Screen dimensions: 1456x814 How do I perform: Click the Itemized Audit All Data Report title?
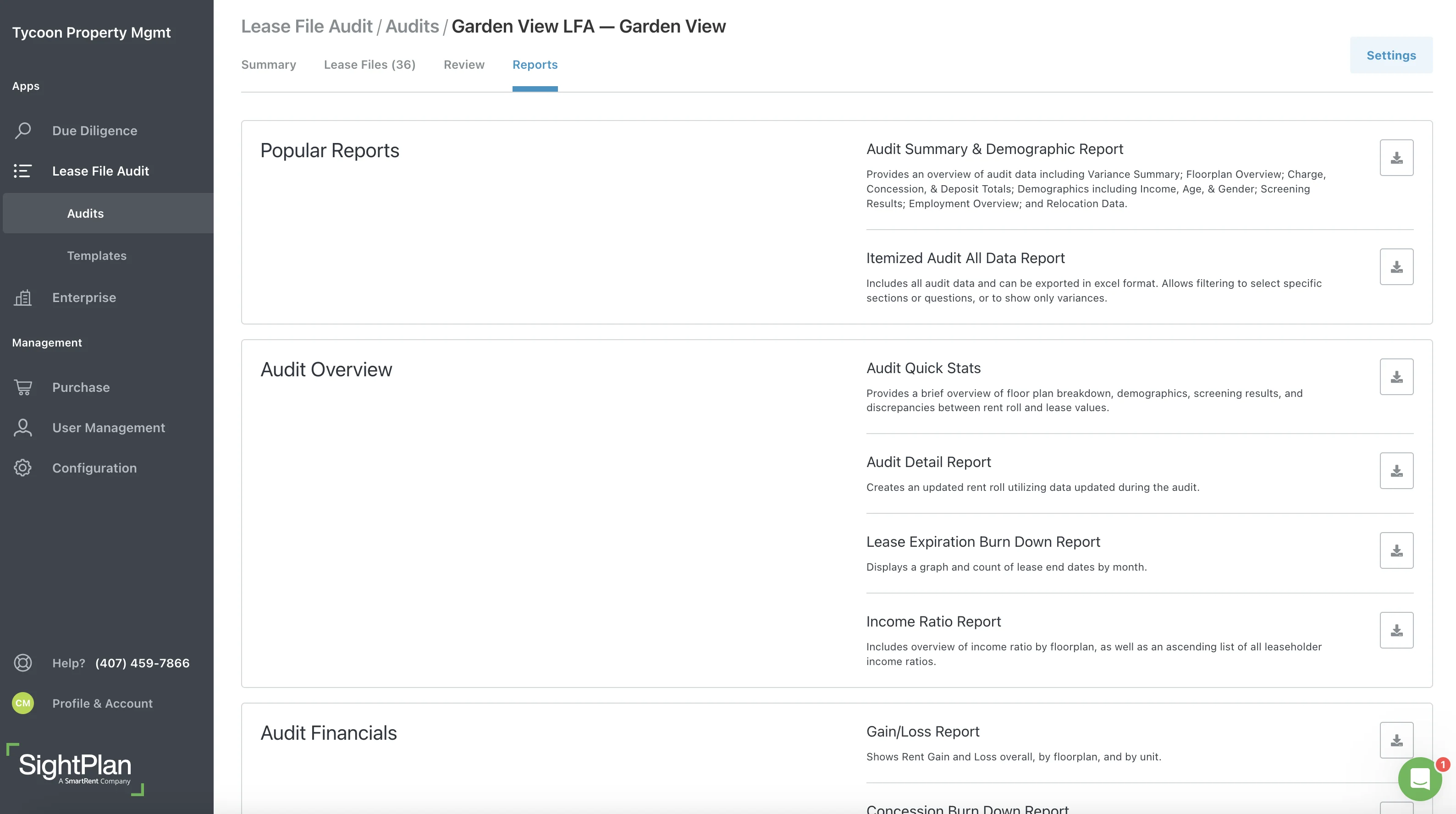coord(965,258)
